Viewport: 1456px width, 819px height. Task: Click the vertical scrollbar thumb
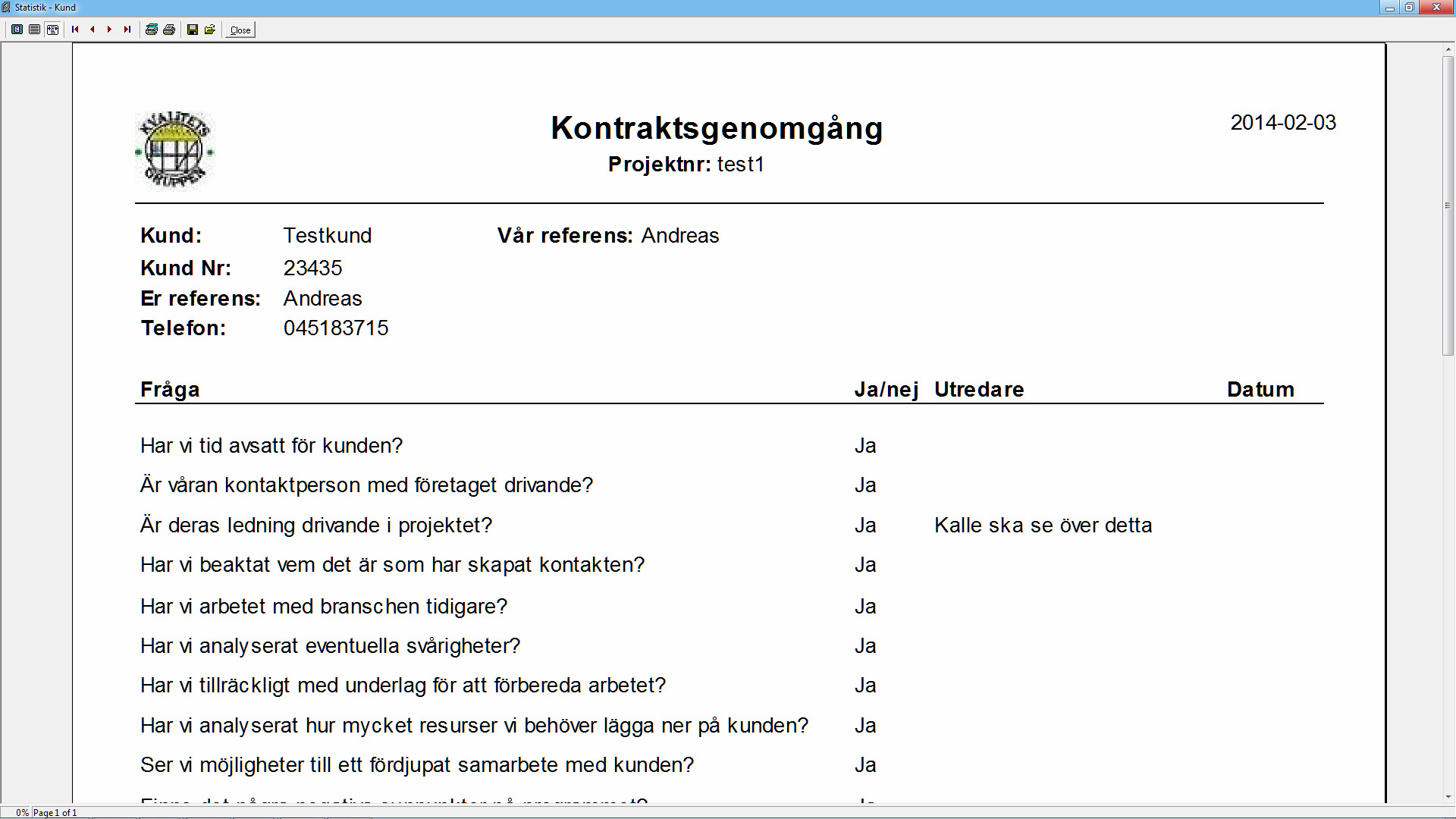click(1448, 205)
